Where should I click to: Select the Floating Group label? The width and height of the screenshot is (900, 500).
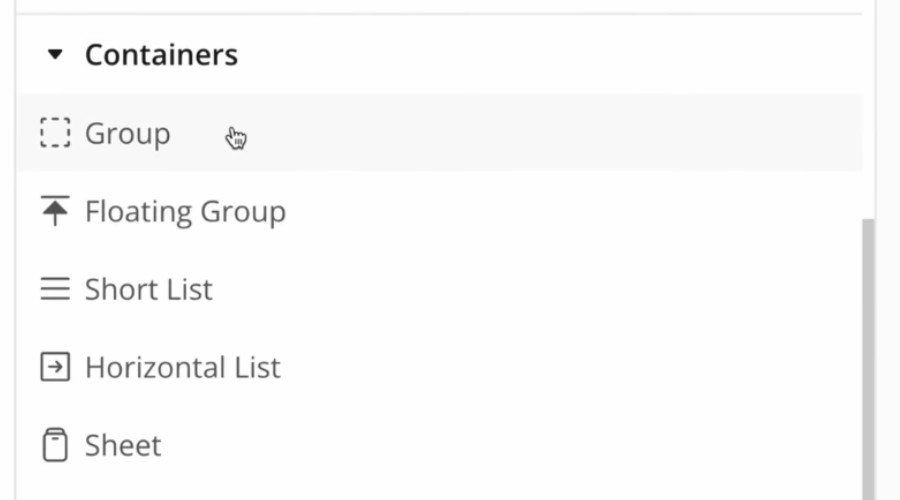pyautogui.click(x=185, y=212)
